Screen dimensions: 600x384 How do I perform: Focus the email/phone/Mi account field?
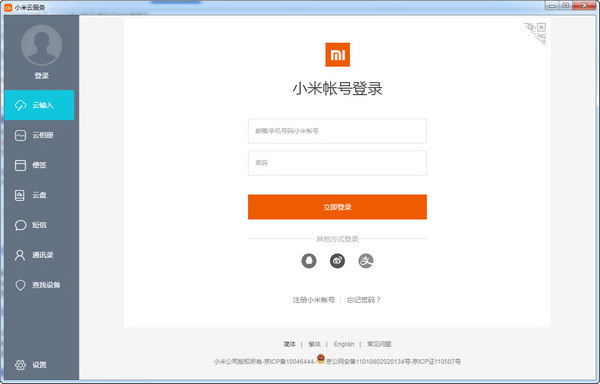tap(337, 131)
